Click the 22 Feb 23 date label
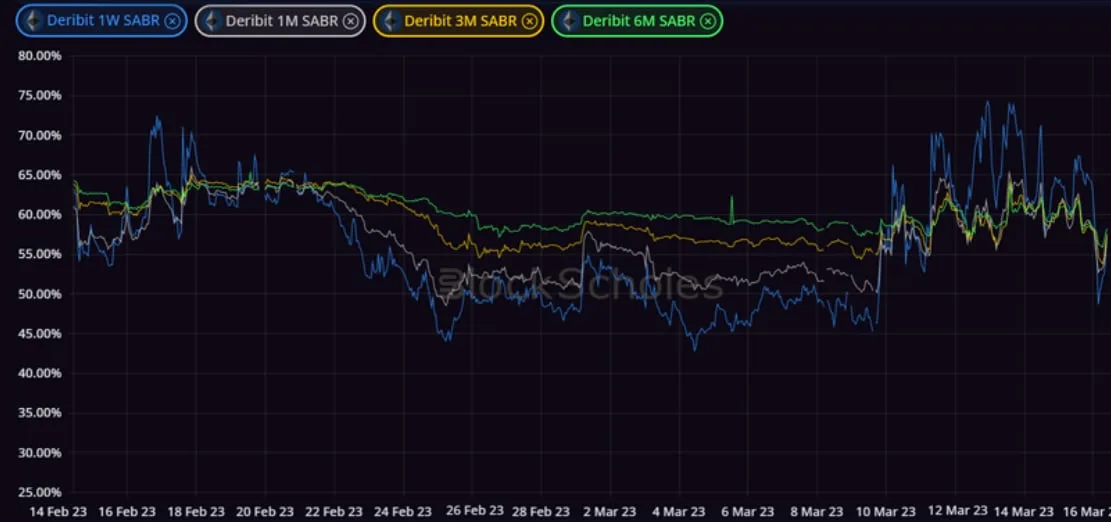Image resolution: width=1111 pixels, height=522 pixels. pos(334,511)
